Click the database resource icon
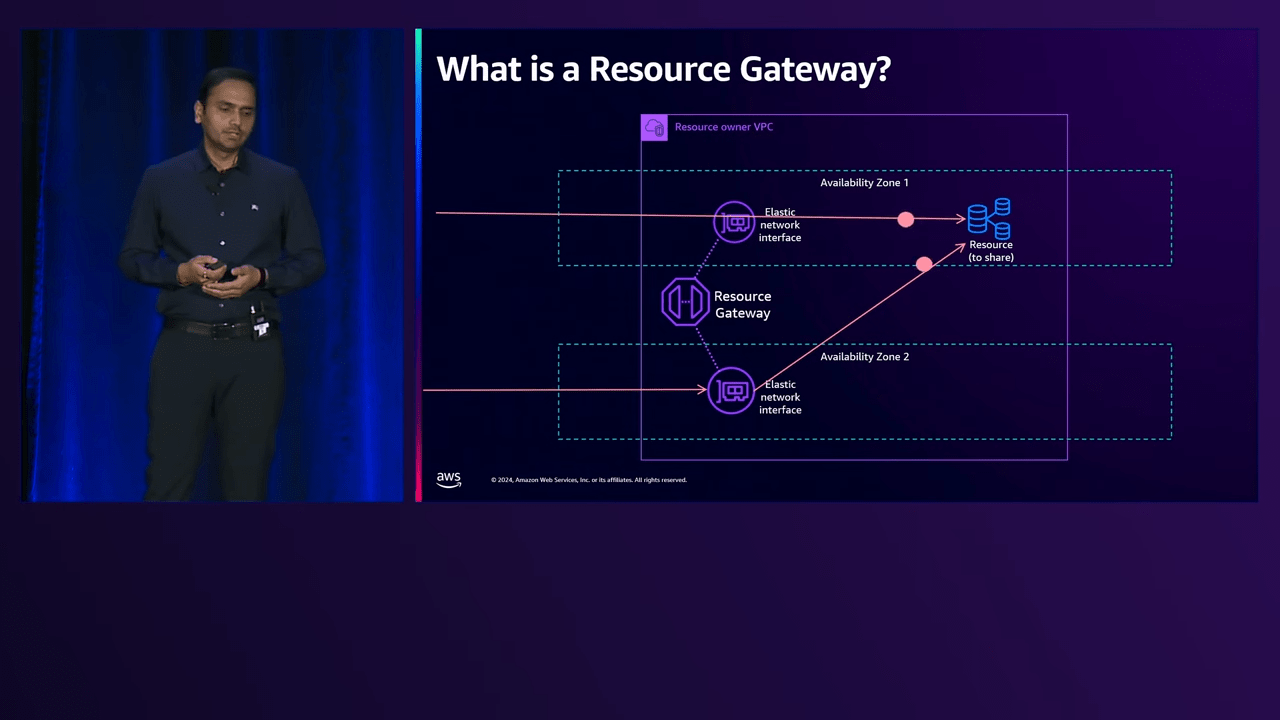 click(x=989, y=218)
